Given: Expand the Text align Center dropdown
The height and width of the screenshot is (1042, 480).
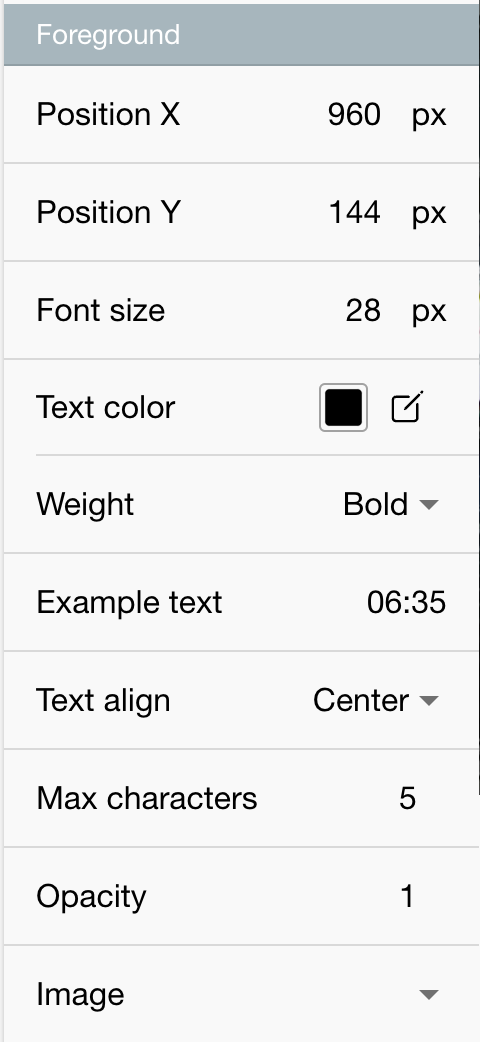Looking at the screenshot, I should point(376,700).
